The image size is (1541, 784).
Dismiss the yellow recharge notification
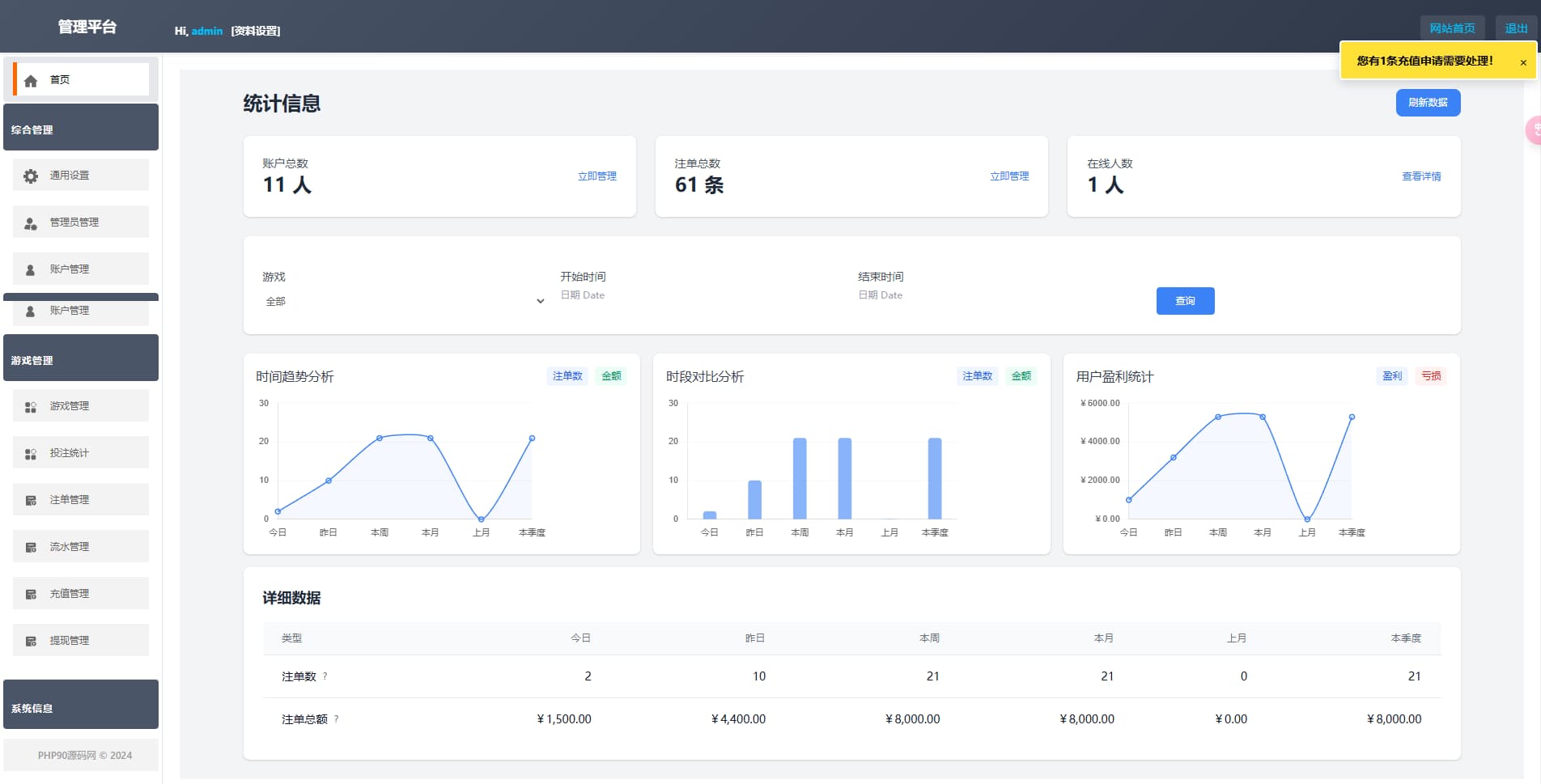click(x=1522, y=62)
